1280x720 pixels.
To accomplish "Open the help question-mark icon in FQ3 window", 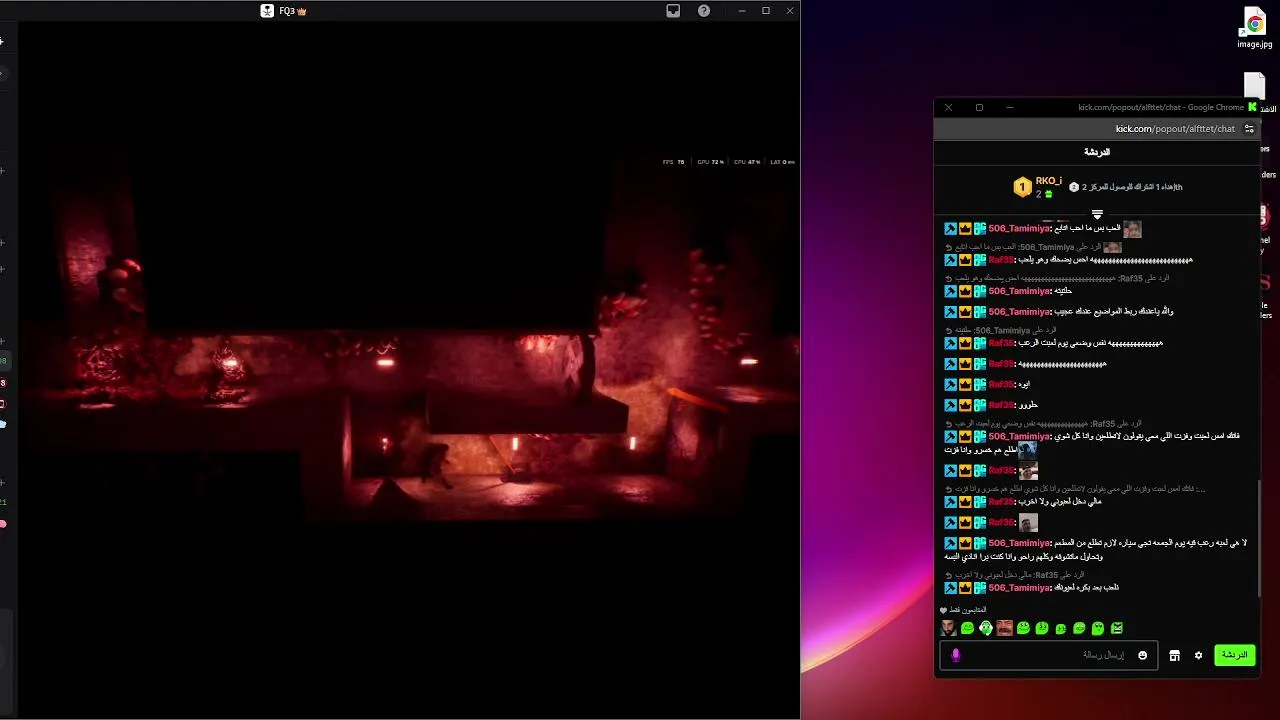I will pos(704,11).
